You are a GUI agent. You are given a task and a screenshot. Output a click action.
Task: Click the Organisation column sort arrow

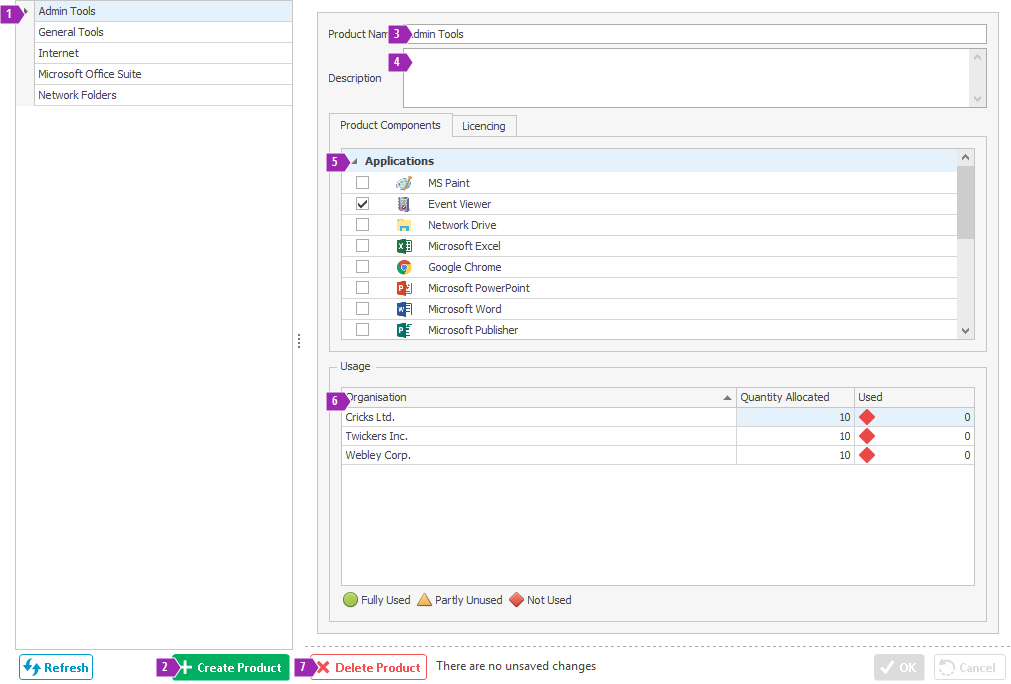pyautogui.click(x=727, y=398)
